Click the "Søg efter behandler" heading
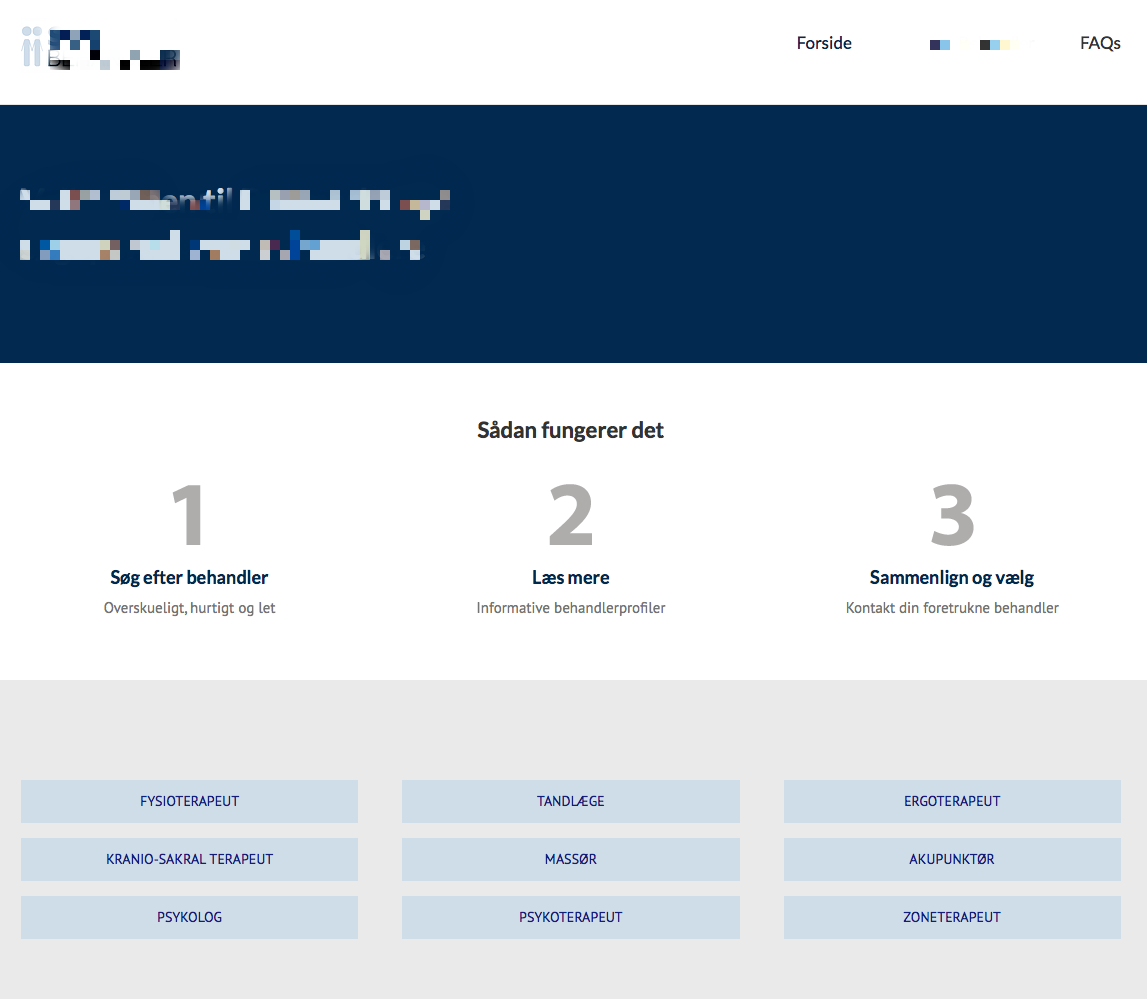 pyautogui.click(x=189, y=577)
